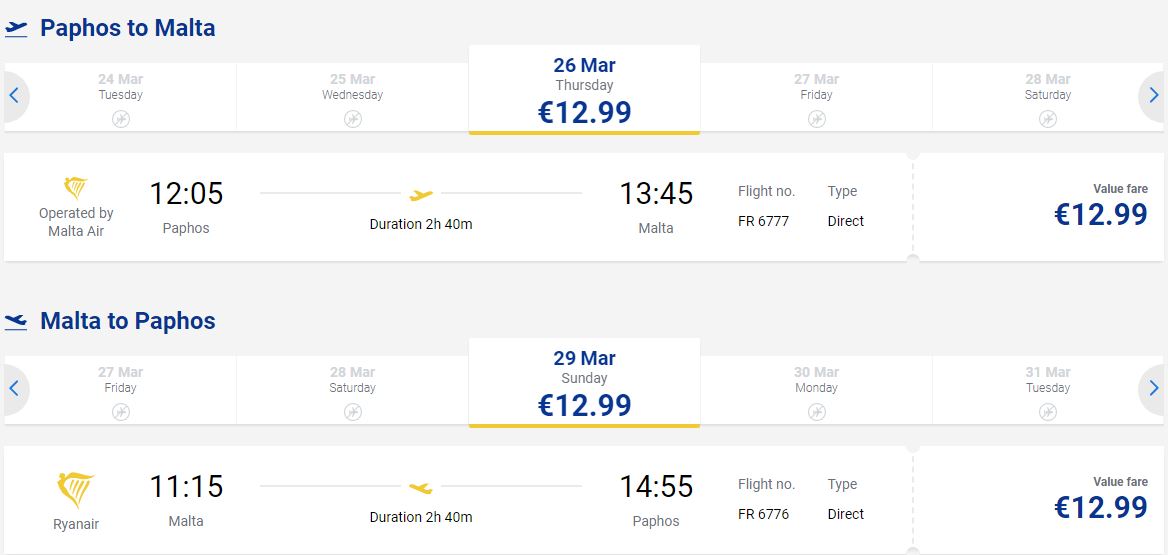Click the arriving plane icon beside Malta to Paphos
The image size is (1168, 555).
[16, 321]
